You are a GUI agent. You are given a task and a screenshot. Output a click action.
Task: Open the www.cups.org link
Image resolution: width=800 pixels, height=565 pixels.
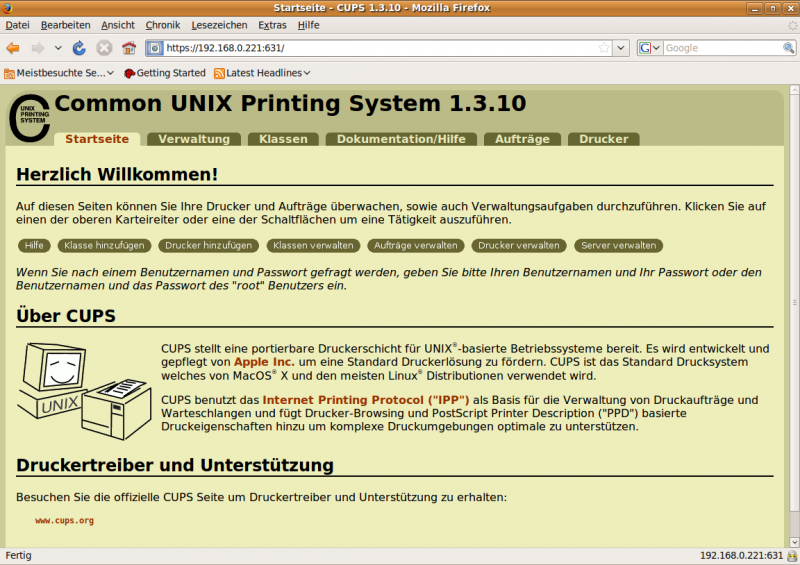(x=64, y=521)
